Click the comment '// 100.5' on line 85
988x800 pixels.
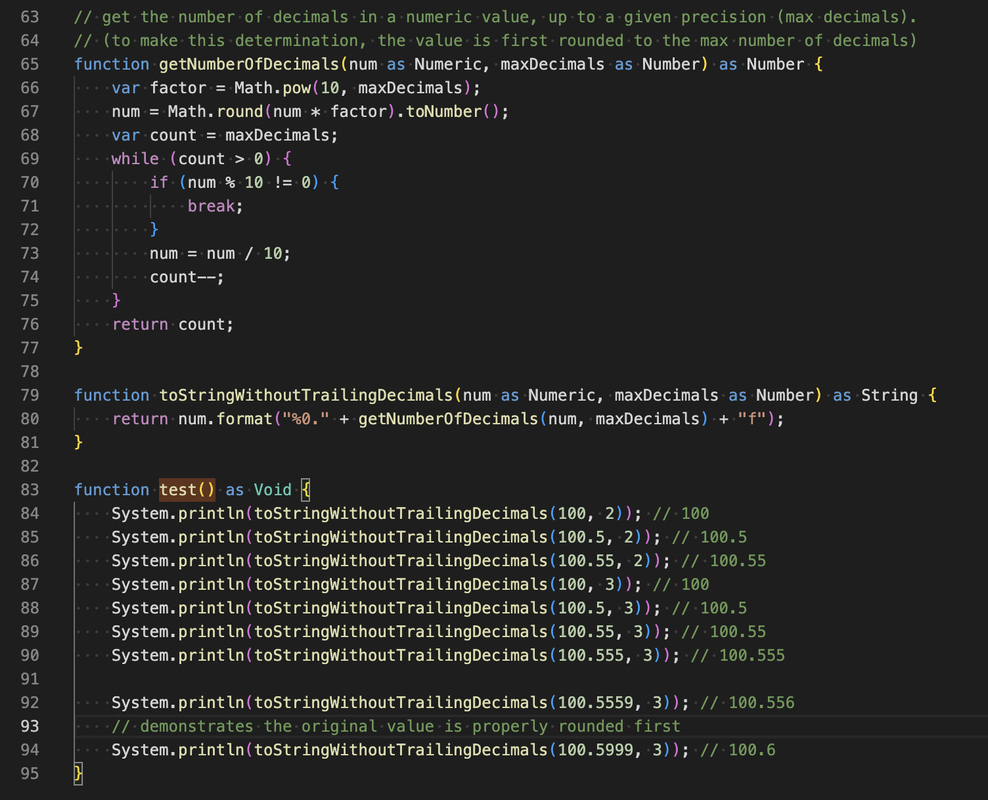[709, 537]
